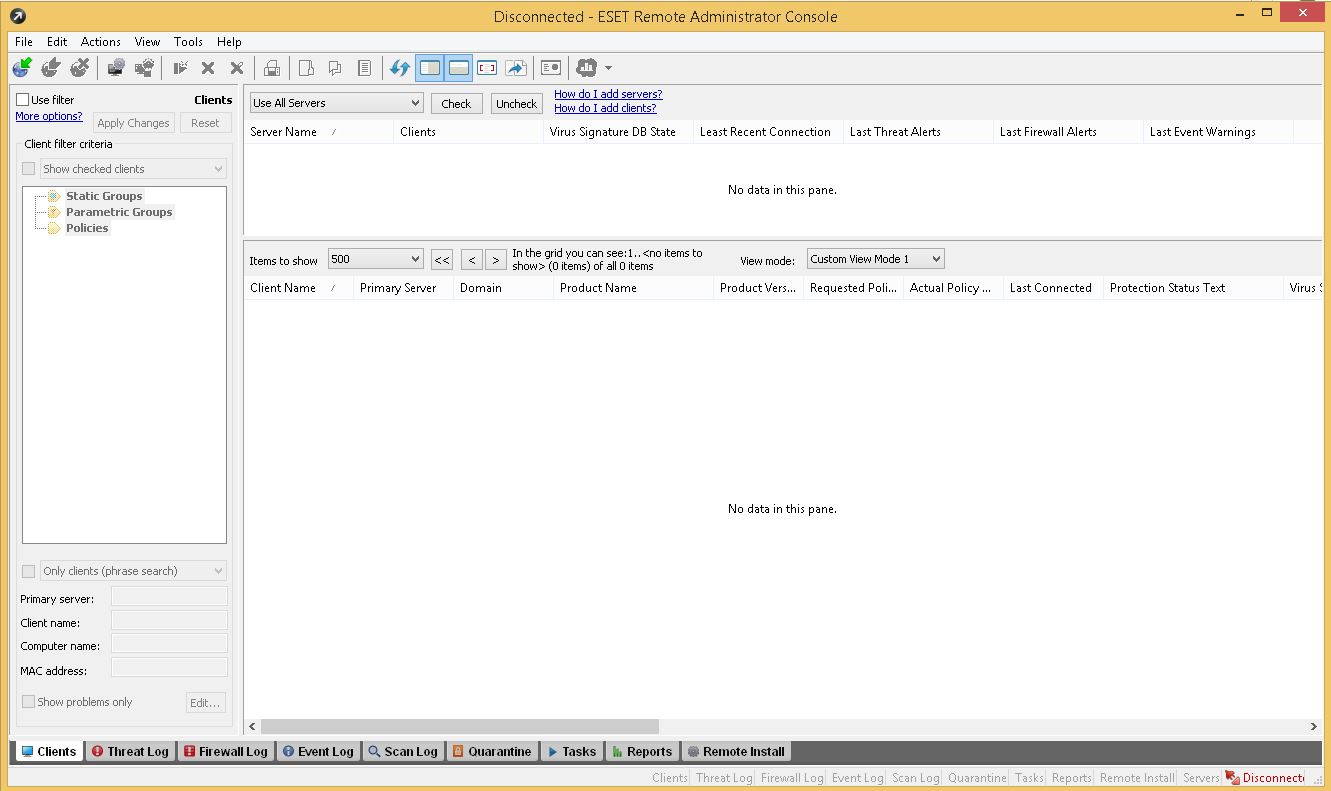This screenshot has height=791, width=1331.
Task: Switch to the Reports tab
Action: [x=642, y=751]
